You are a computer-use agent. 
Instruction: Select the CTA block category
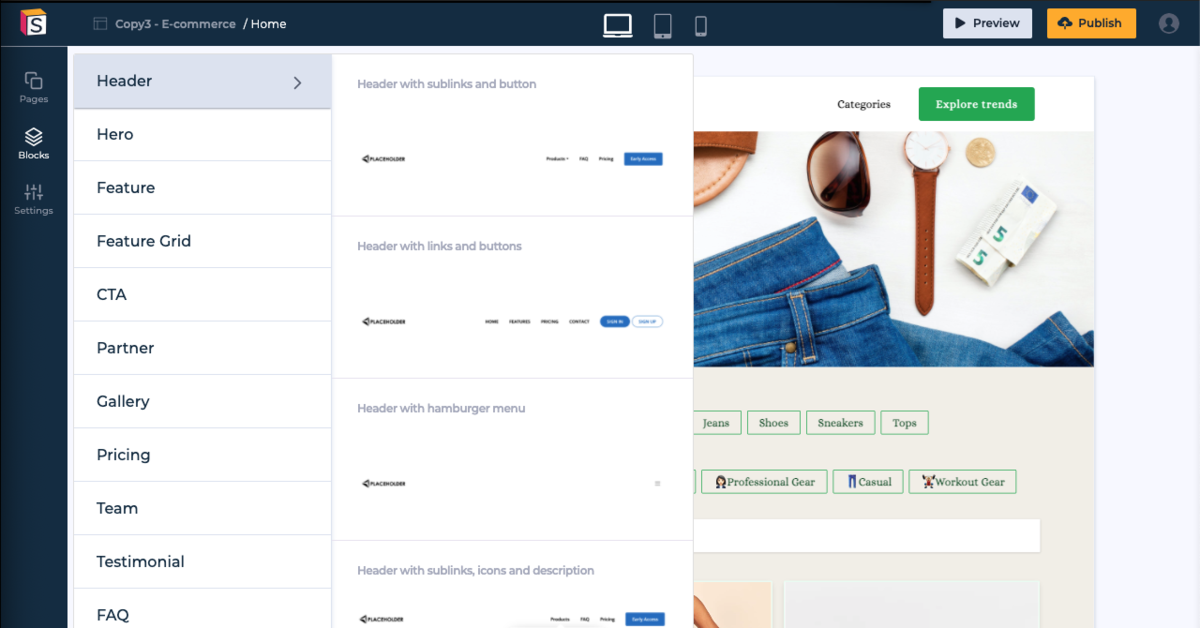(x=202, y=295)
